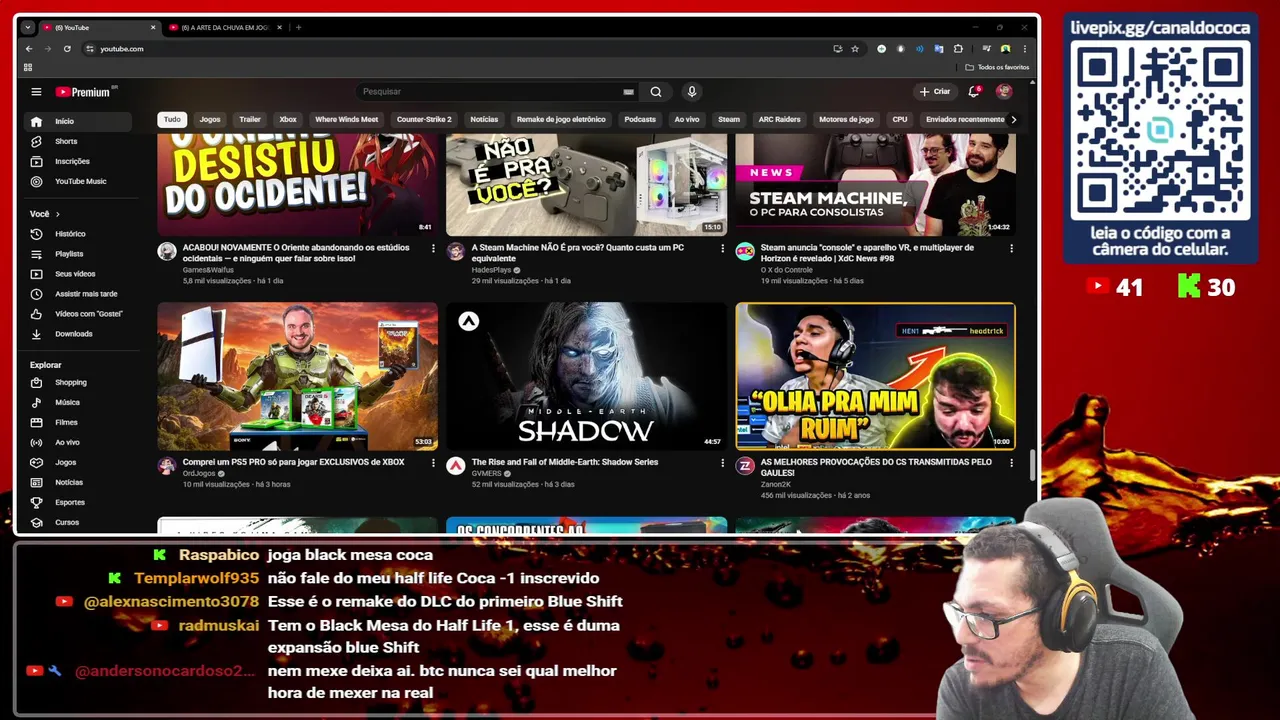The height and width of the screenshot is (720, 1280).
Task: Open Shopping in the Explorar section
Action: [79, 382]
